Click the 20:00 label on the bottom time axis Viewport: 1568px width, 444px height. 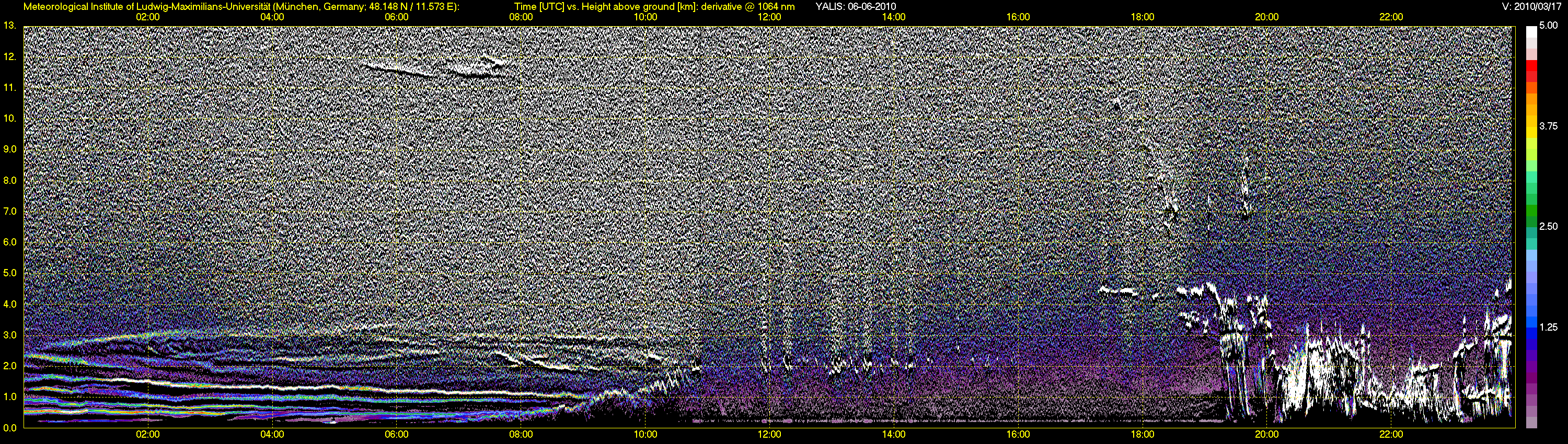[1267, 435]
